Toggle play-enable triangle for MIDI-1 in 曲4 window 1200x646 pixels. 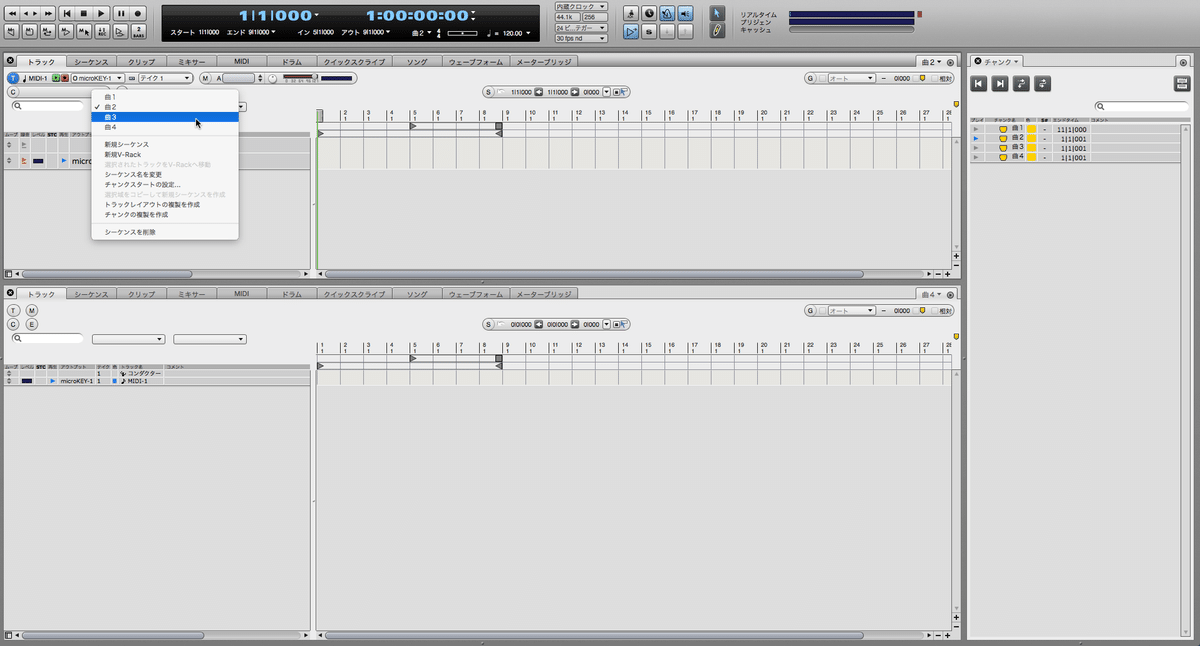tap(52, 381)
